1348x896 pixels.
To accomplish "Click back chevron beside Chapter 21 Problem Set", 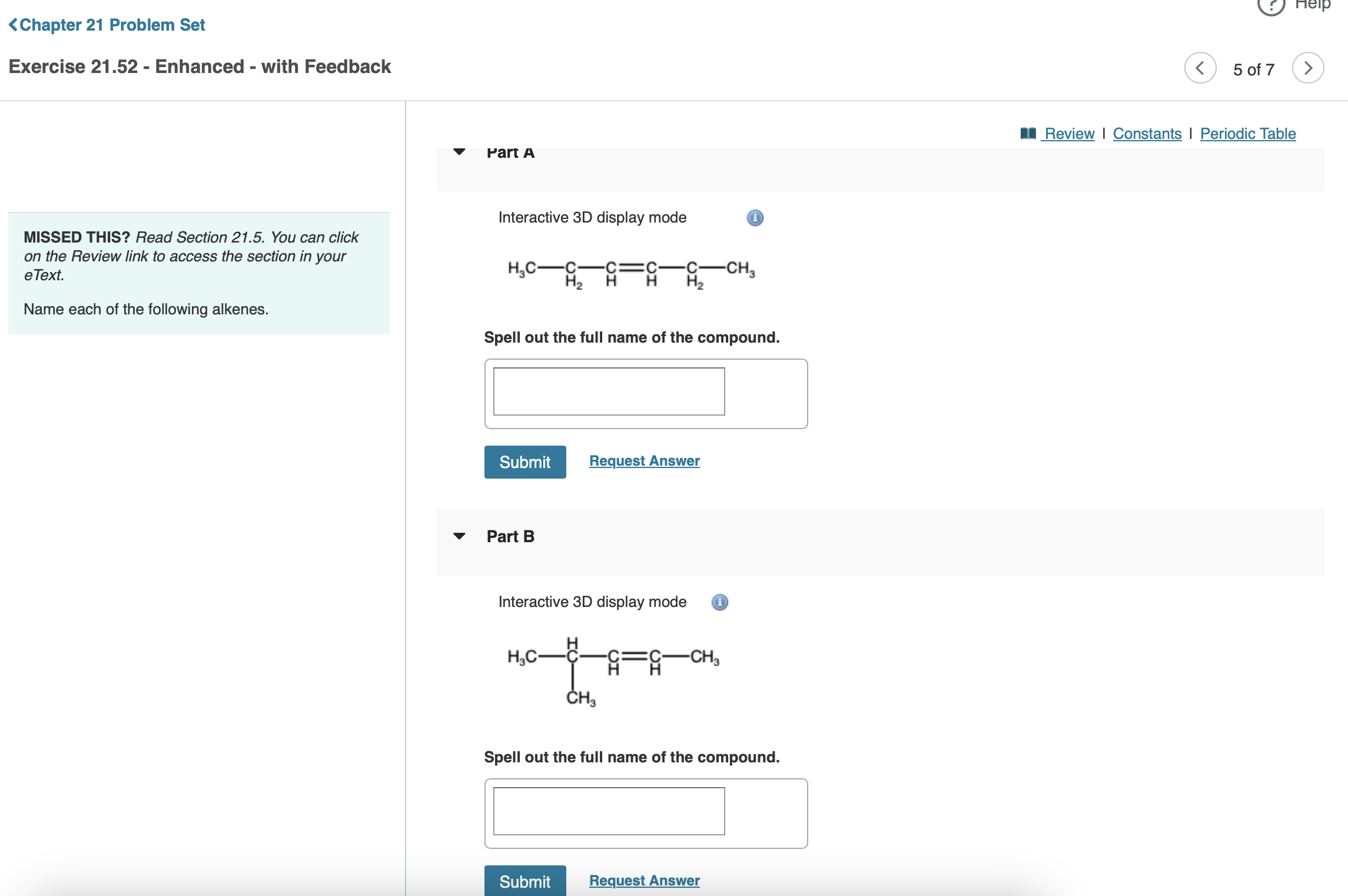I will (x=13, y=25).
